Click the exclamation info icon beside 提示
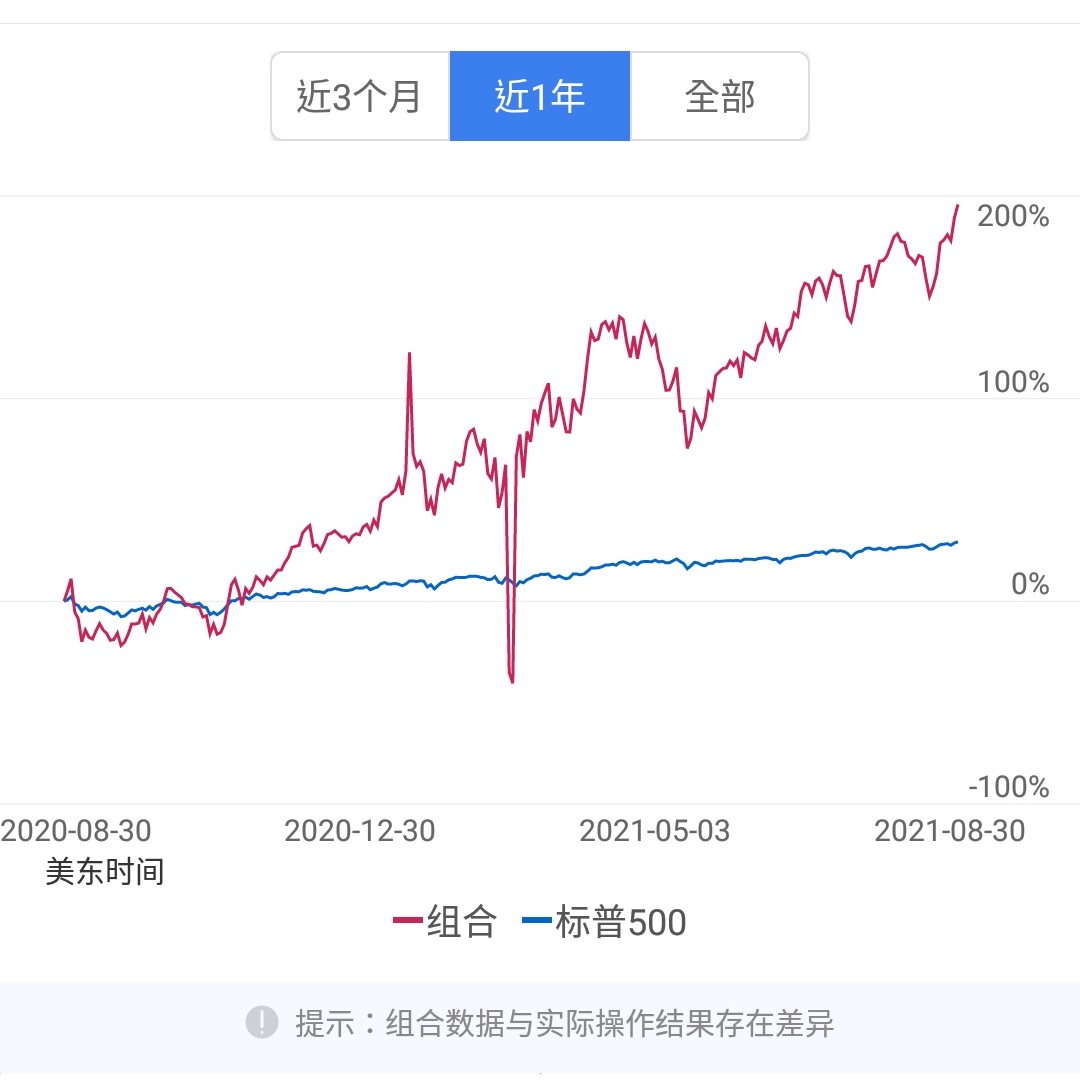The image size is (1080, 1084). click(262, 1022)
